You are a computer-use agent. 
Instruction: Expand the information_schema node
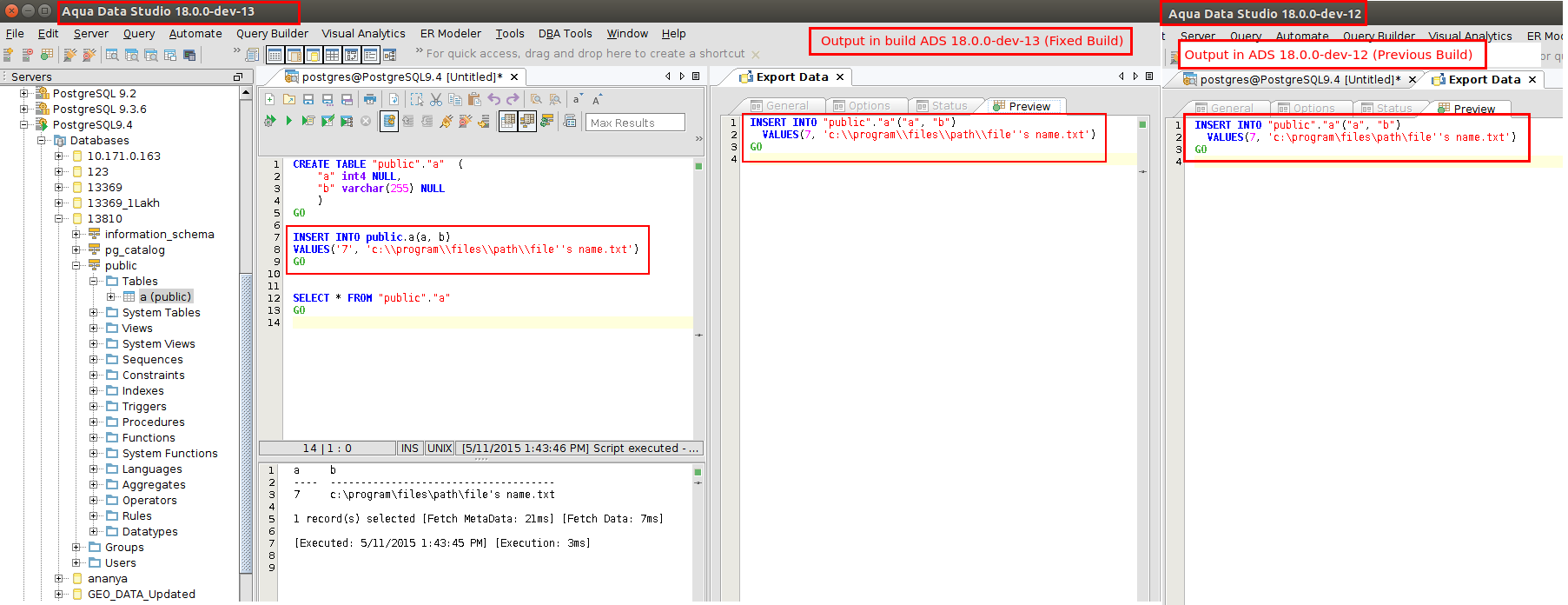tap(76, 234)
